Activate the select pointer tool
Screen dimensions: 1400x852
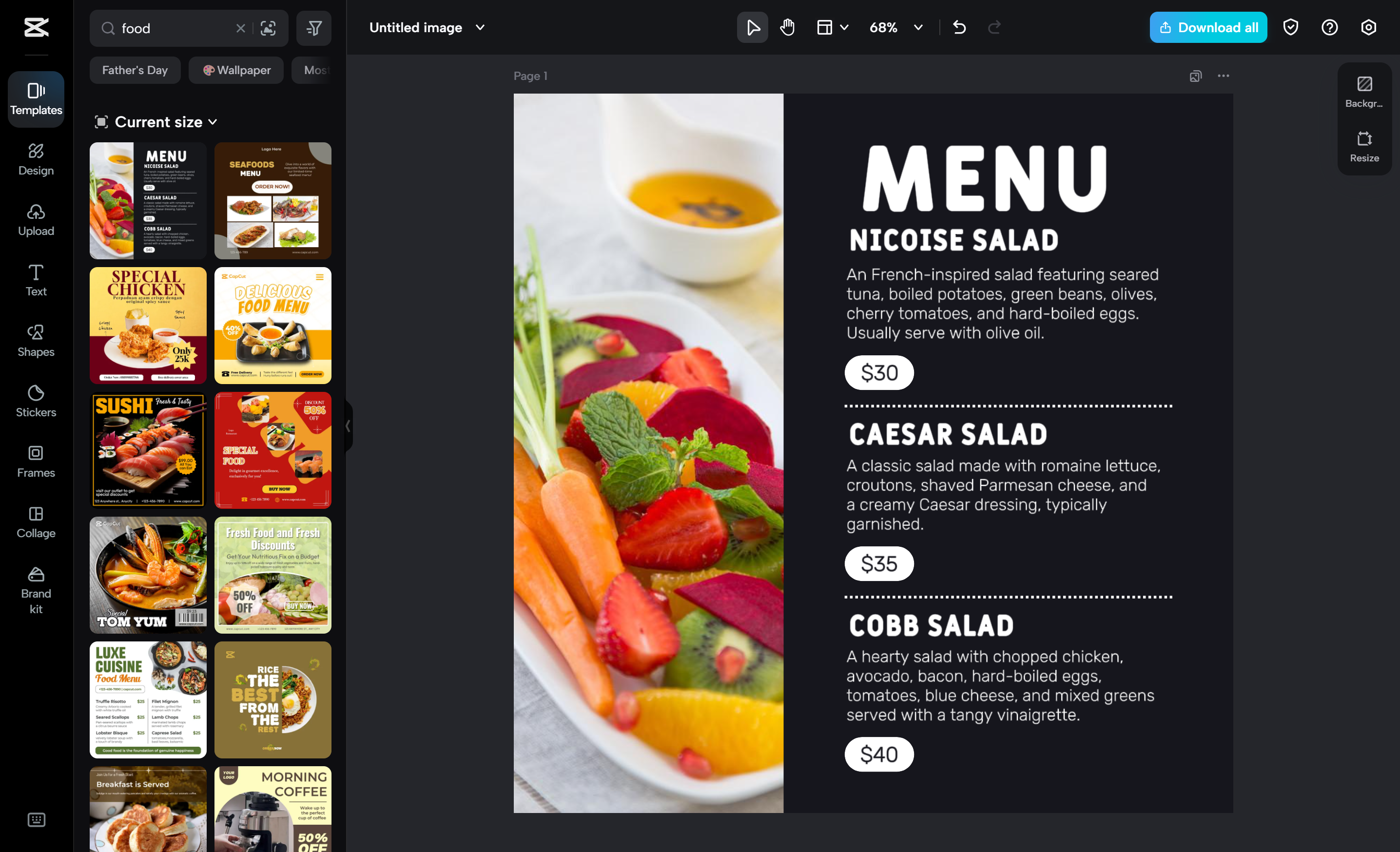(752, 27)
